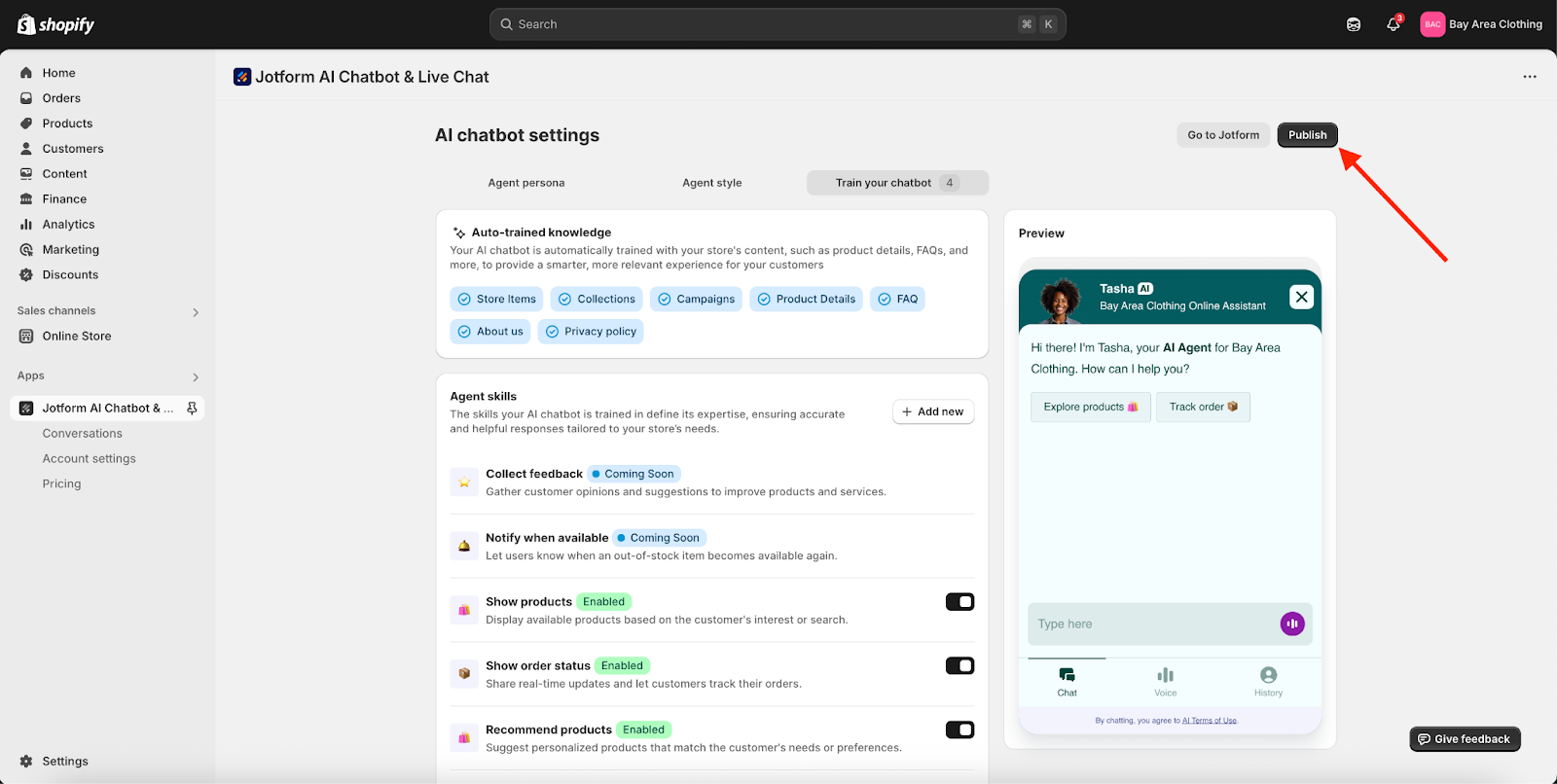Click Tasha's avatar photo in preview

click(x=1061, y=301)
